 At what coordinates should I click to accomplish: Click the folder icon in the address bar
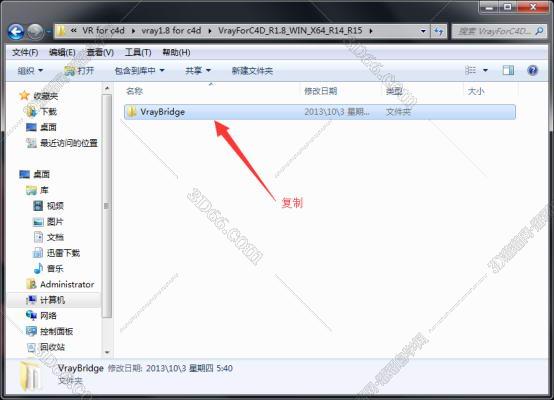[x=61, y=31]
